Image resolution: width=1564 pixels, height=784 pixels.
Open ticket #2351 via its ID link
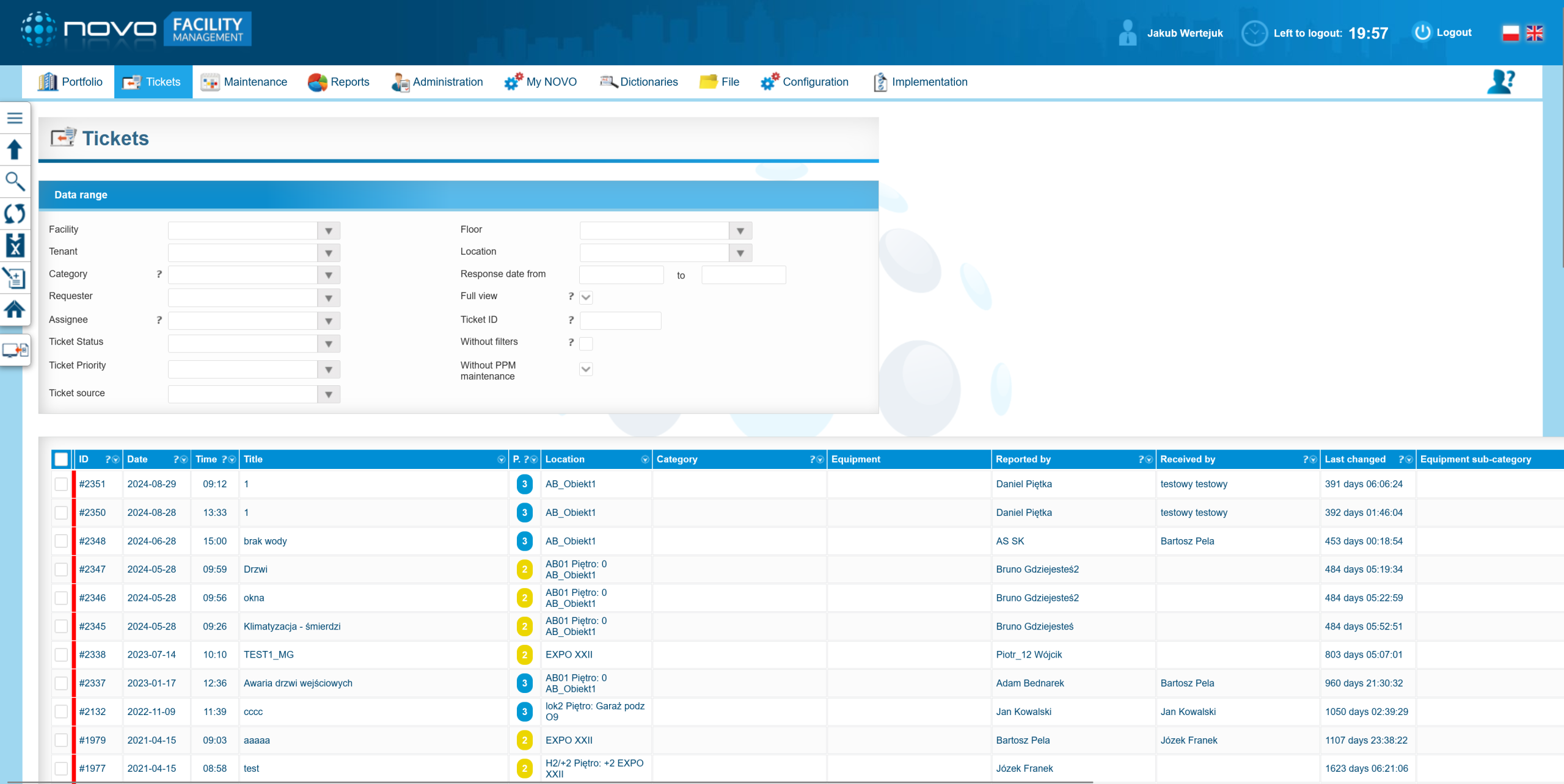click(x=92, y=484)
